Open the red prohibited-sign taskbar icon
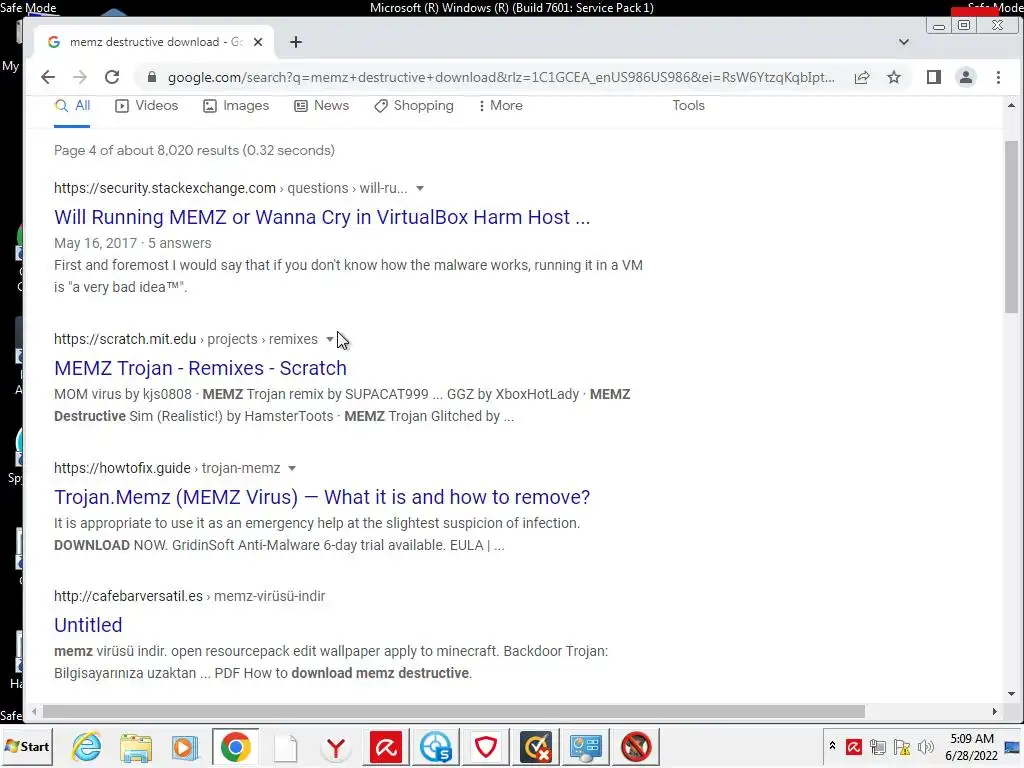1024x768 pixels. click(x=636, y=746)
